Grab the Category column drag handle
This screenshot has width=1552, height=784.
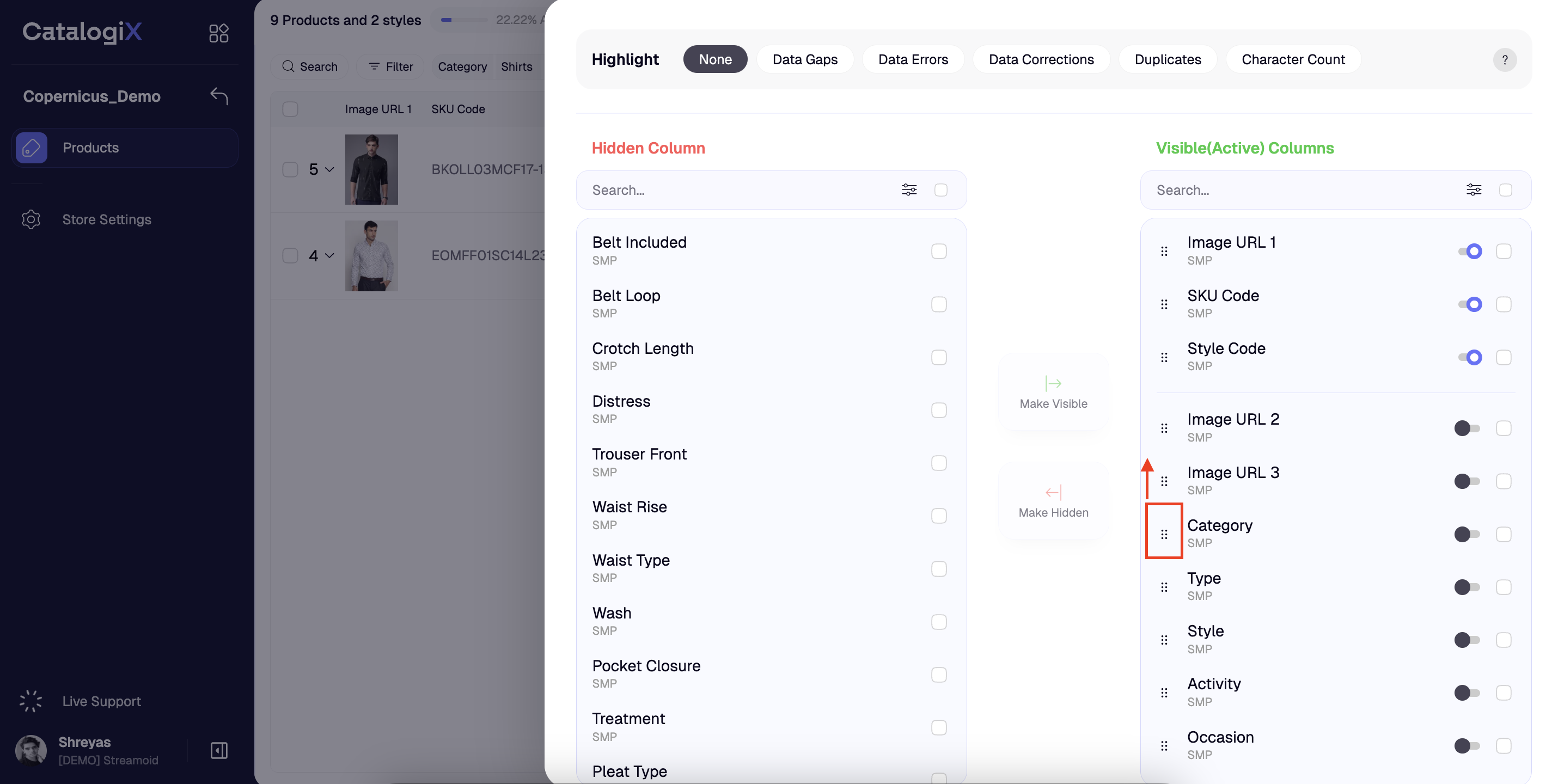point(1164,534)
